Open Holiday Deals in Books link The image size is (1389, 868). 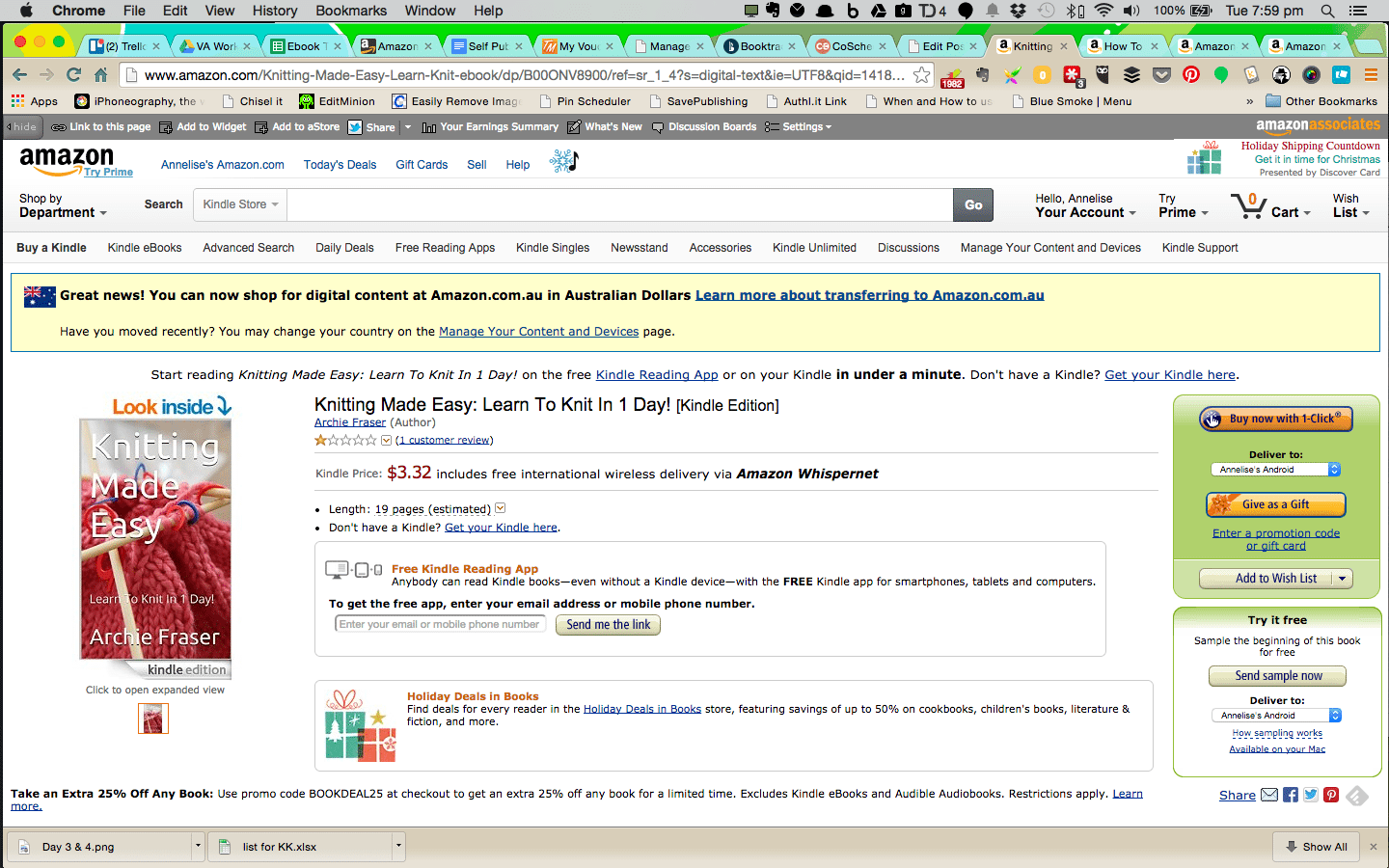click(642, 709)
